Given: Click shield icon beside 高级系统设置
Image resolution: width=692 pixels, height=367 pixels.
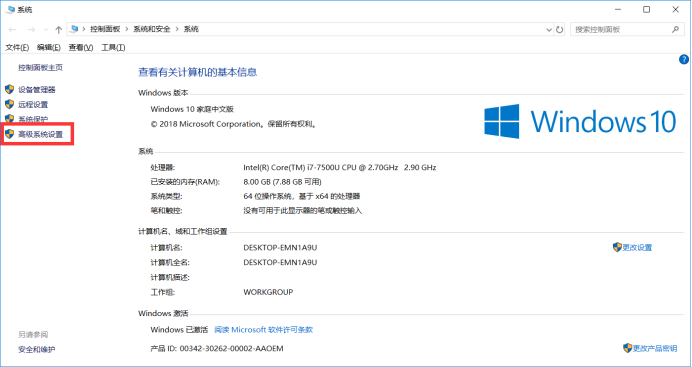Looking at the screenshot, I should 10,134.
